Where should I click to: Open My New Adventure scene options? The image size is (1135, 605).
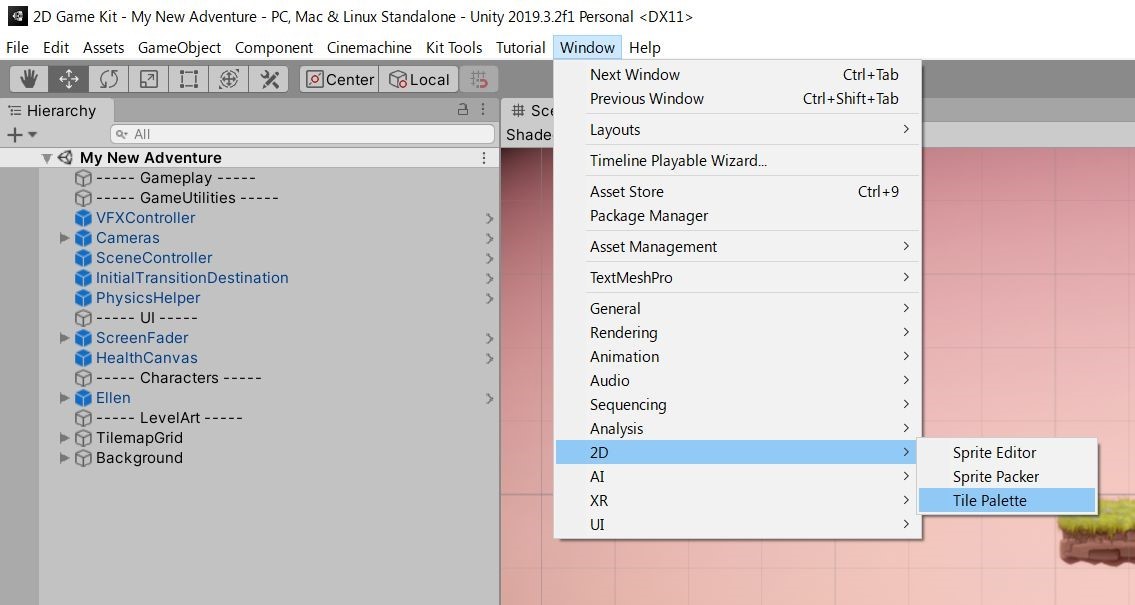pyautogui.click(x=484, y=158)
